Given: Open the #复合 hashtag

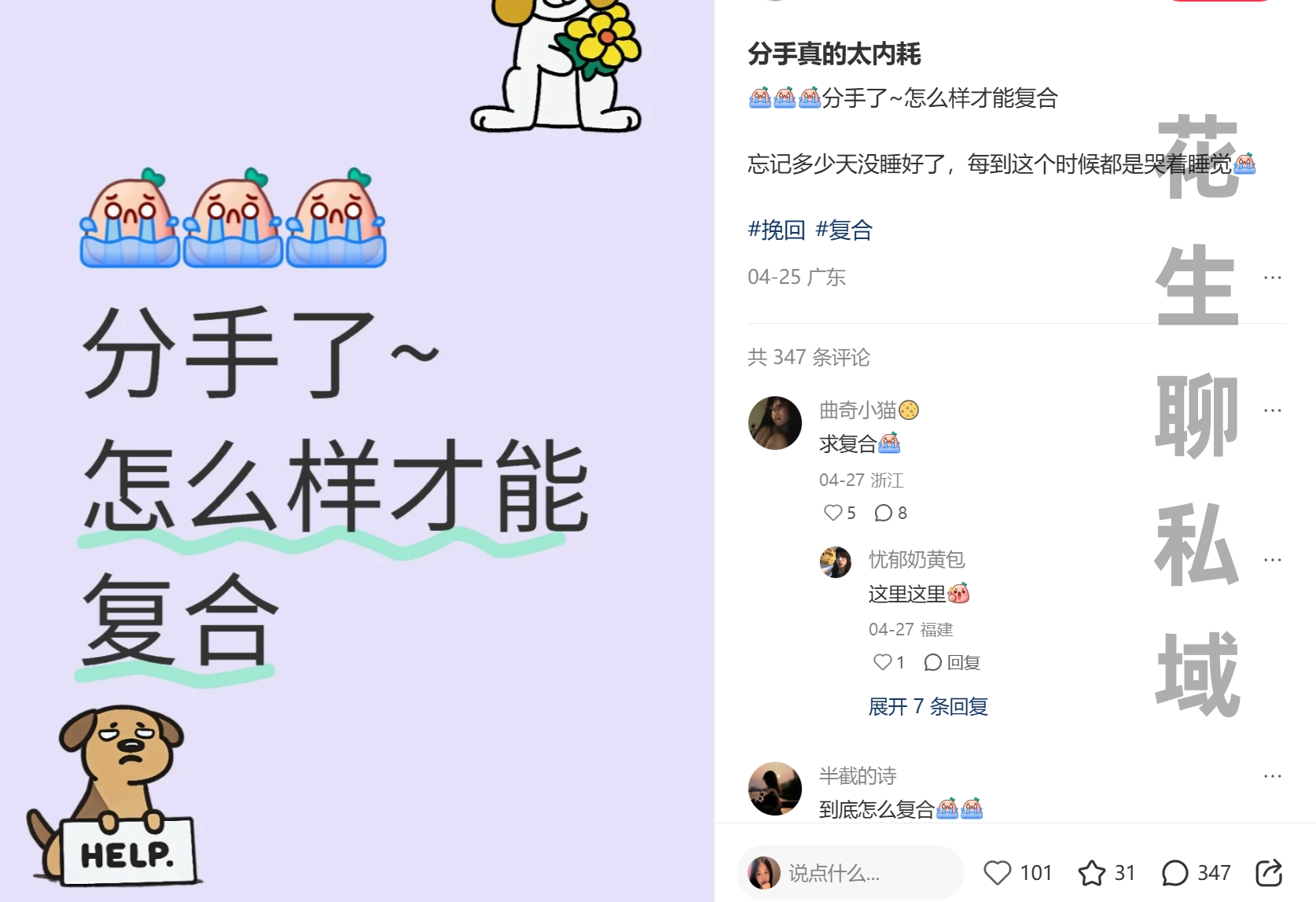Looking at the screenshot, I should pos(844,230).
